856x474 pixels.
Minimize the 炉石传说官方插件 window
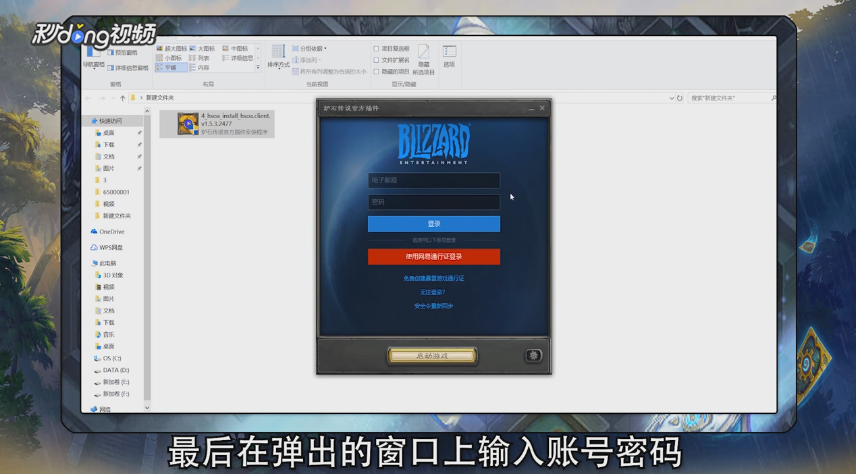(531, 109)
